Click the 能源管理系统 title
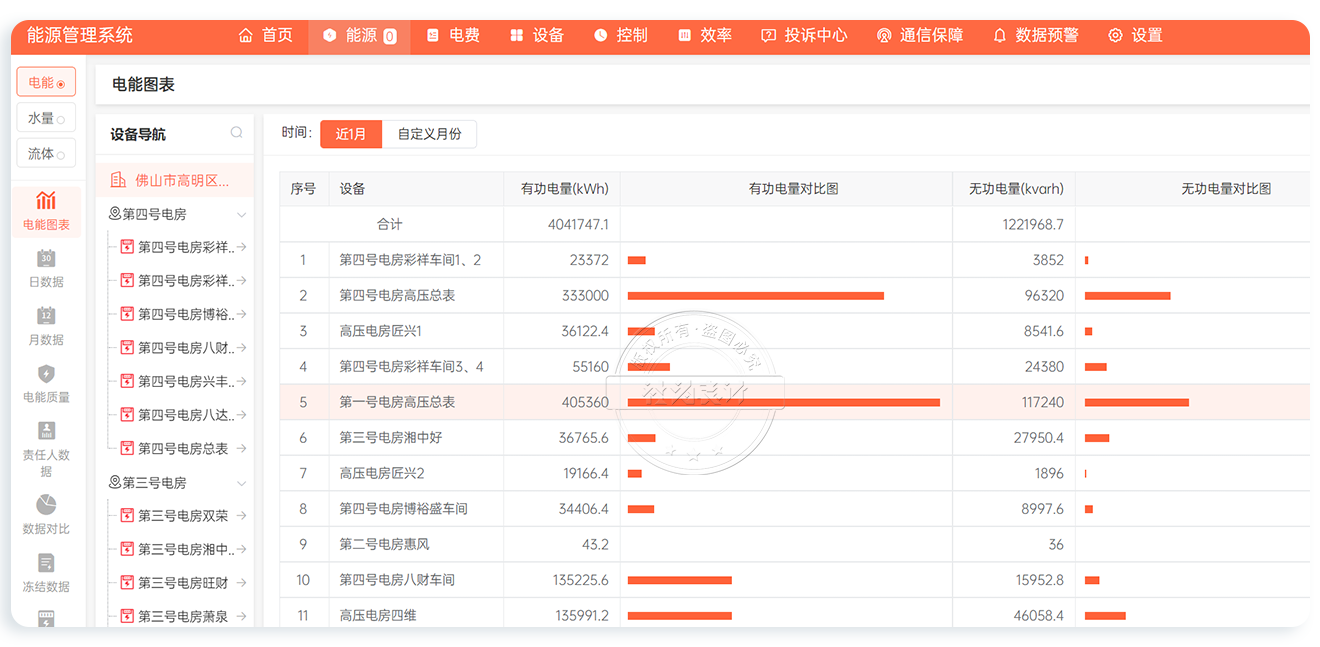The height and width of the screenshot is (647, 1320). tap(79, 35)
